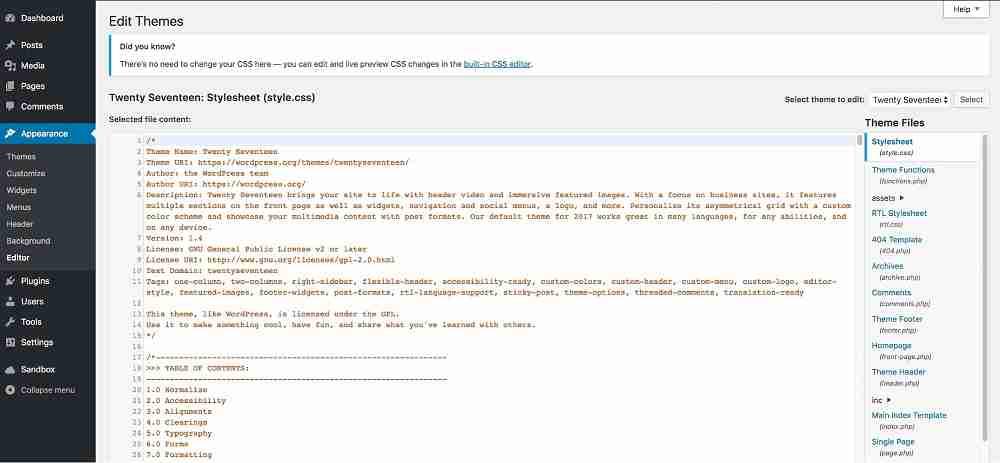Collapse the admin sidebar menu
The width and height of the screenshot is (1000, 463).
[x=48, y=390]
